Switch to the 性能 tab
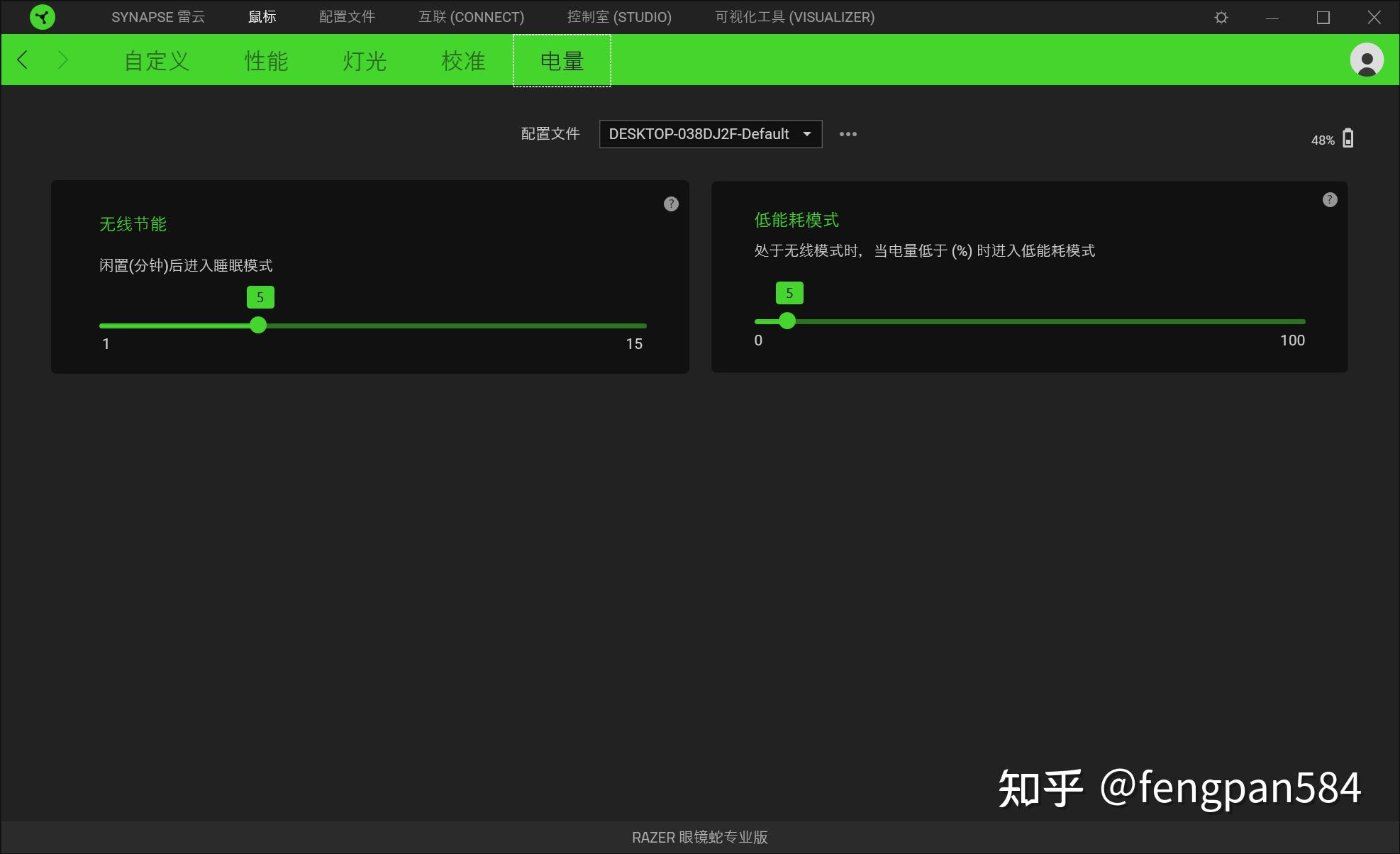1400x854 pixels. [x=265, y=61]
